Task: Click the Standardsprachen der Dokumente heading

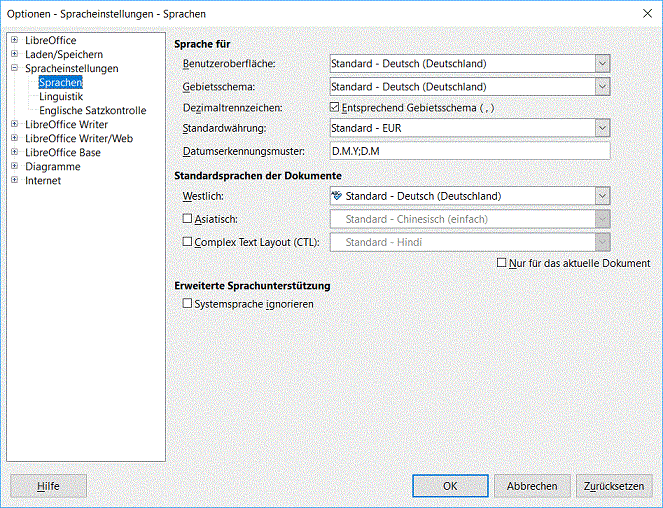Action: tap(258, 176)
